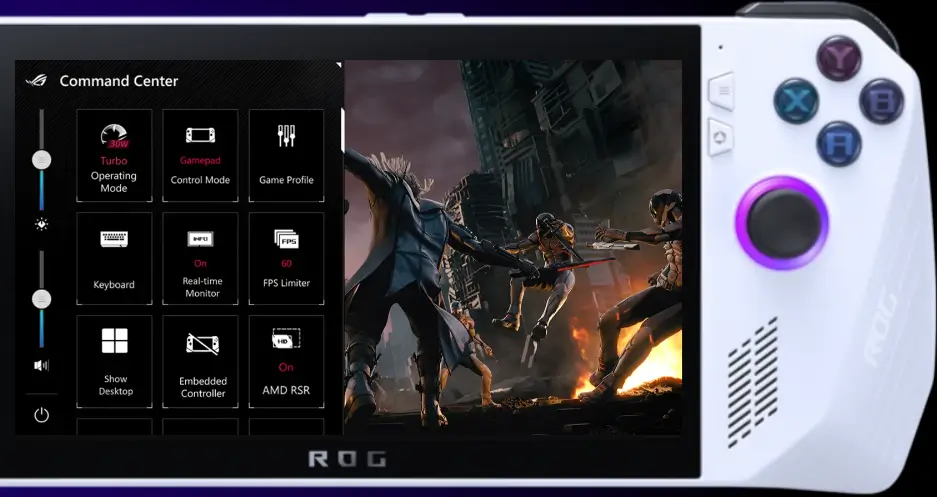Image resolution: width=937 pixels, height=497 pixels.
Task: Toggle the AMD RSR tile
Action: tap(286, 362)
